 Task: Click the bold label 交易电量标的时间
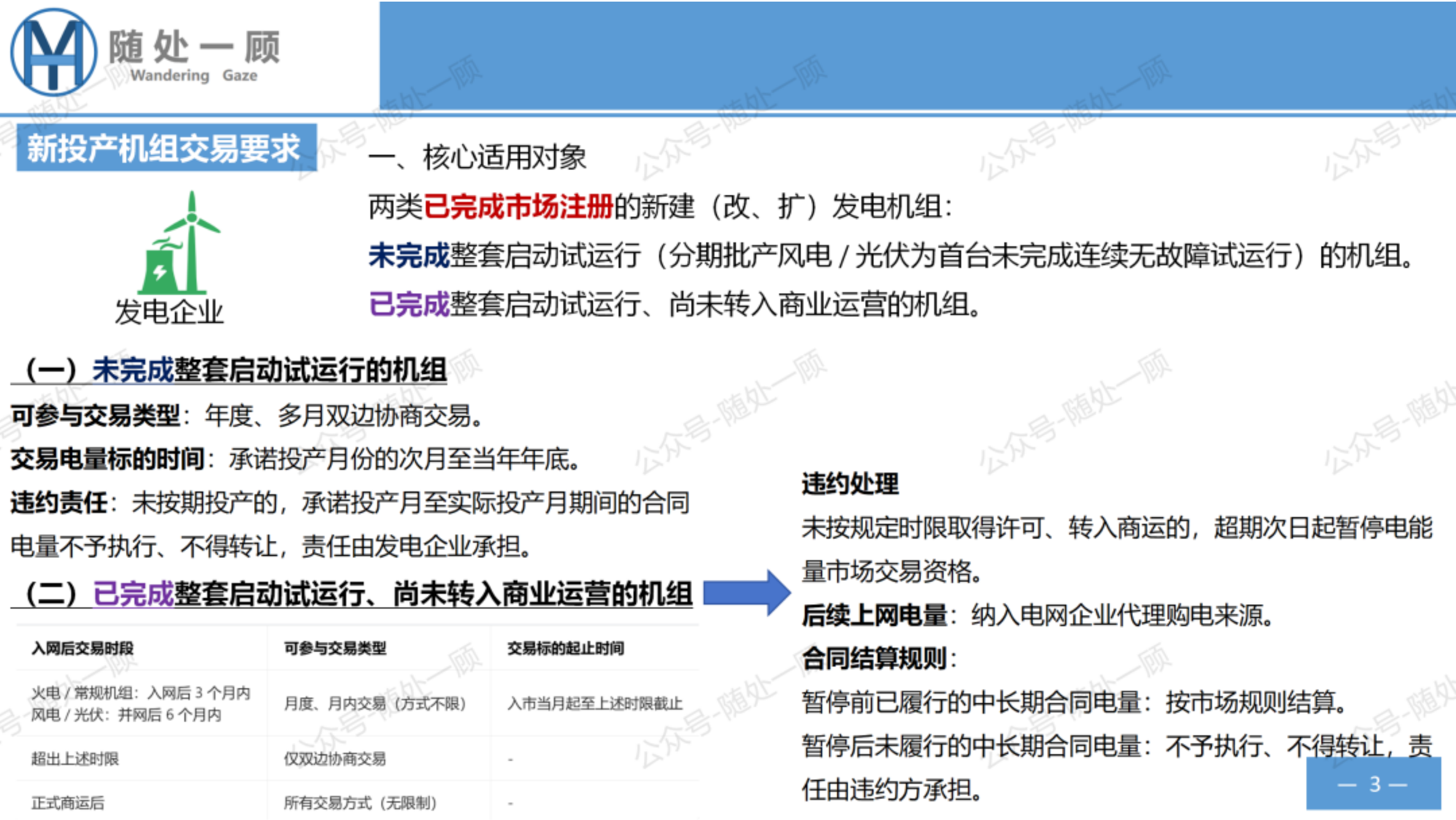click(107, 459)
